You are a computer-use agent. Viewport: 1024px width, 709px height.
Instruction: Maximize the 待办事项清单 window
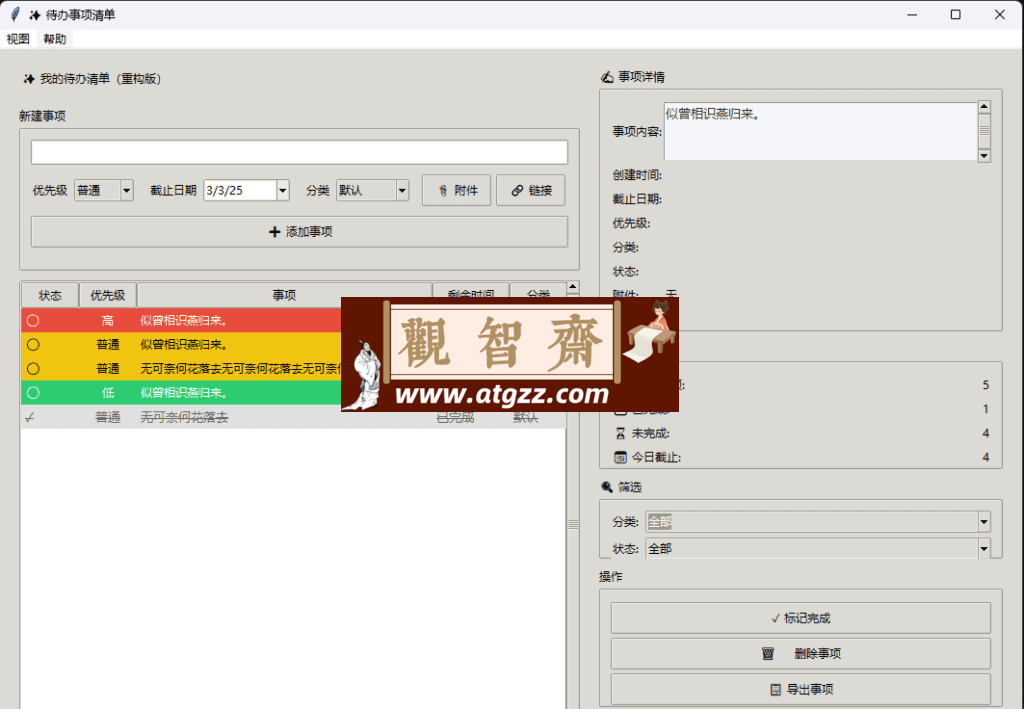coord(955,14)
